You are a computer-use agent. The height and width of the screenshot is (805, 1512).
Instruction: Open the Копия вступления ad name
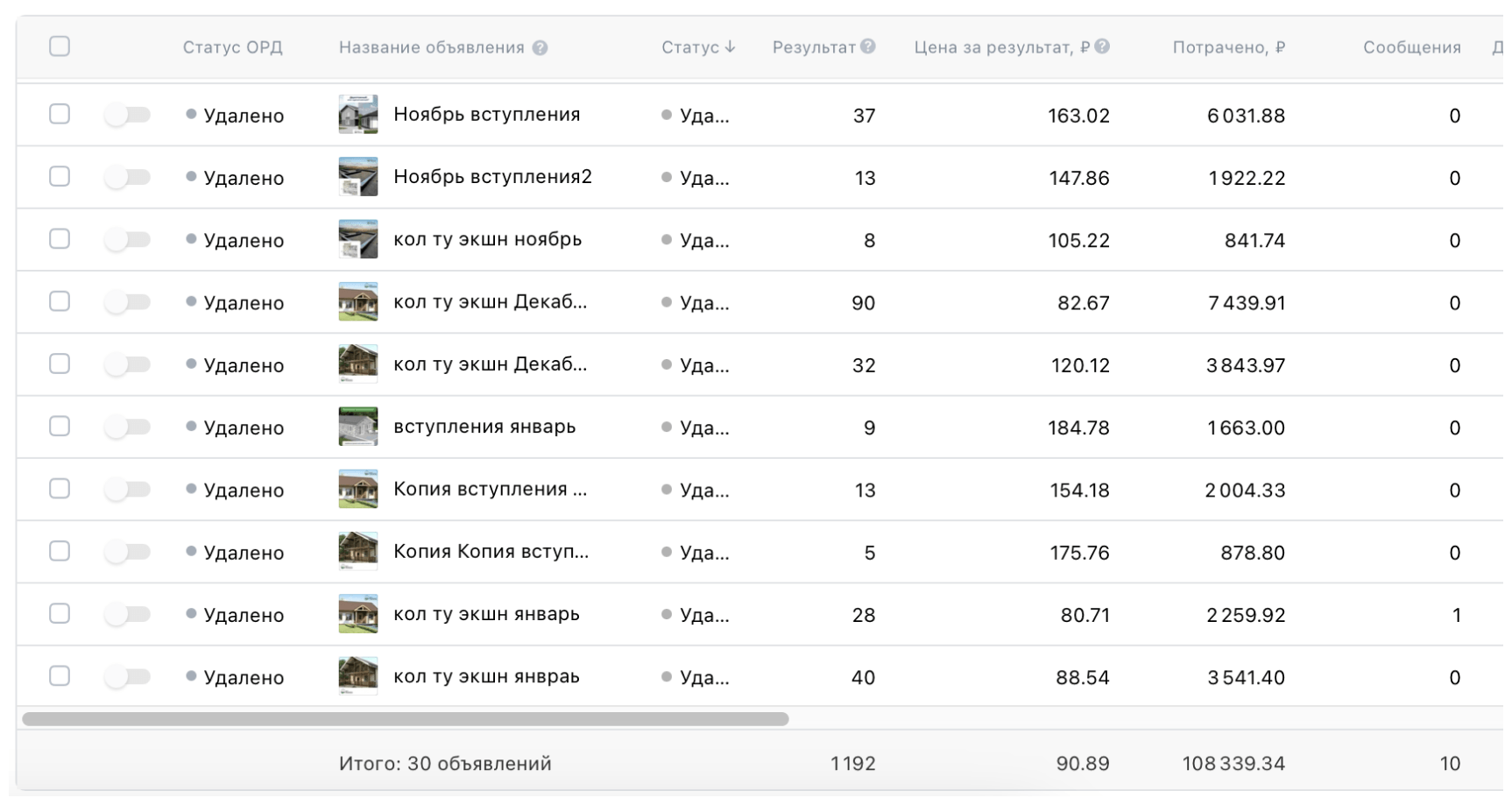pyautogui.click(x=490, y=489)
